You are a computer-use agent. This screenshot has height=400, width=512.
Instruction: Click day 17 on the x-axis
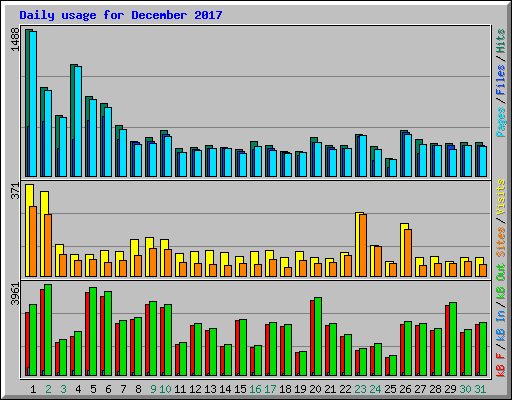(270, 389)
